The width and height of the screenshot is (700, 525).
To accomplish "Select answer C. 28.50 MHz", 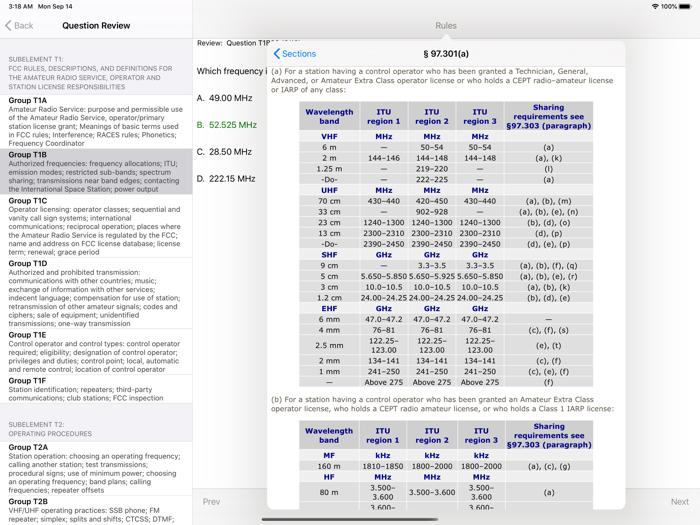I will coord(225,152).
